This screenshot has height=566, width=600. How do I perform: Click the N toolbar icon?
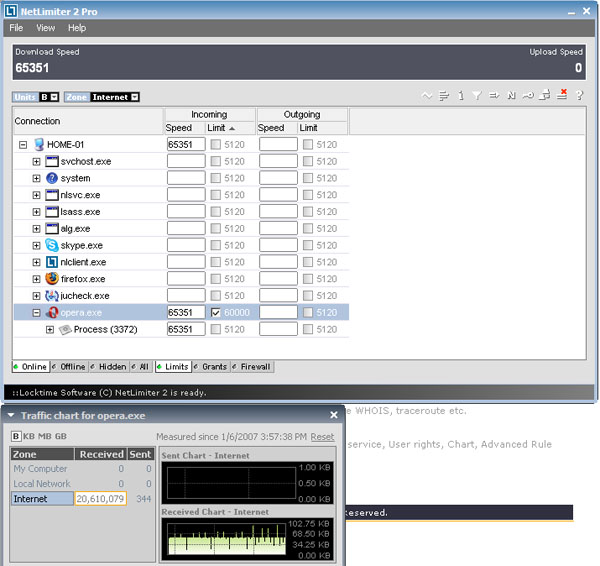[511, 95]
